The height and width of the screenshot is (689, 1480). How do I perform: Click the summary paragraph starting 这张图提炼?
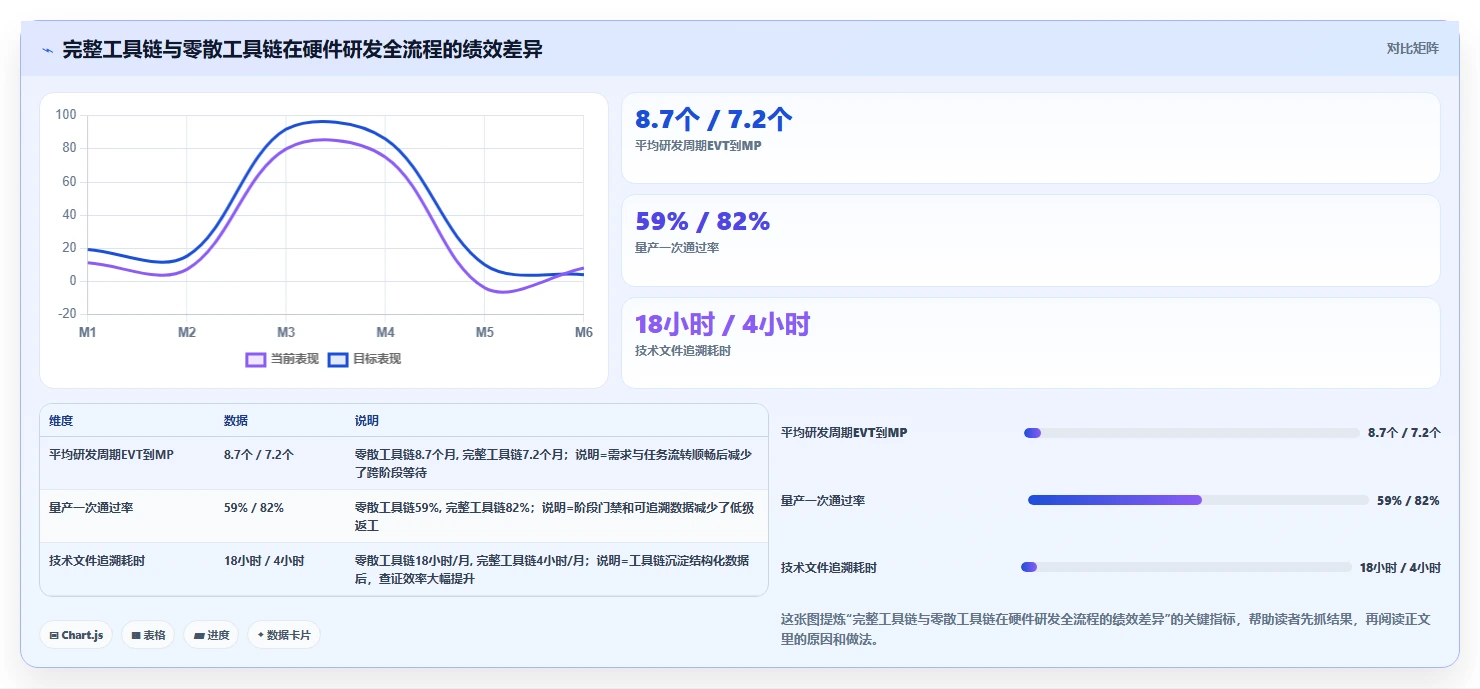point(1106,629)
